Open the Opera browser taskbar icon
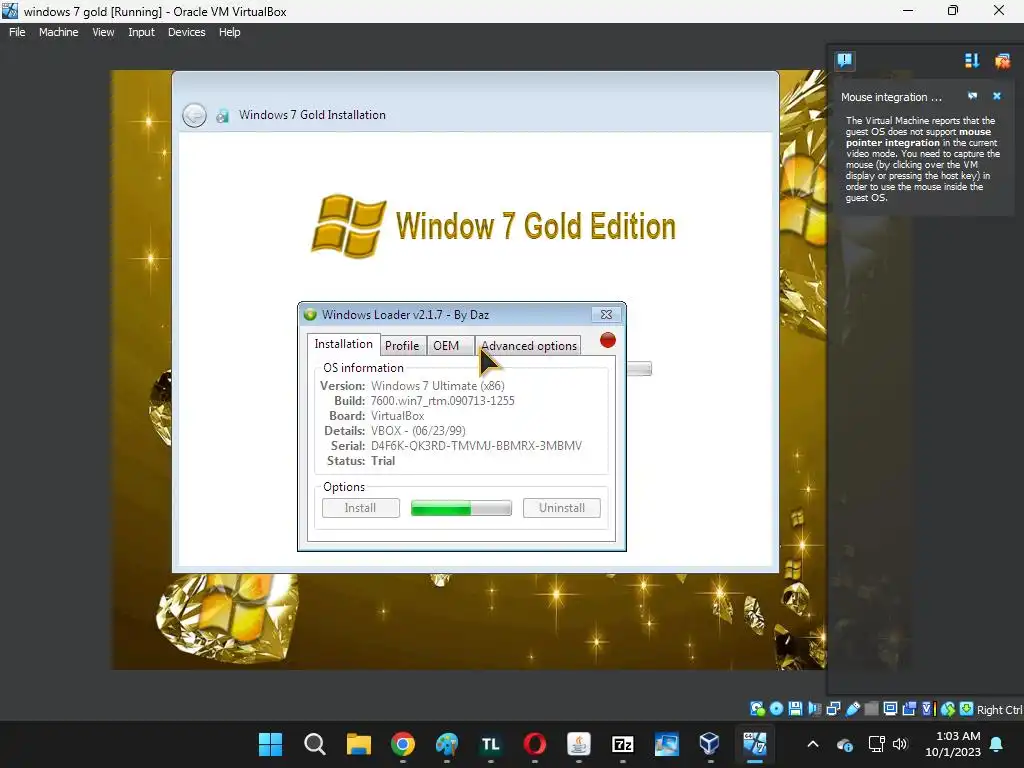 (535, 744)
